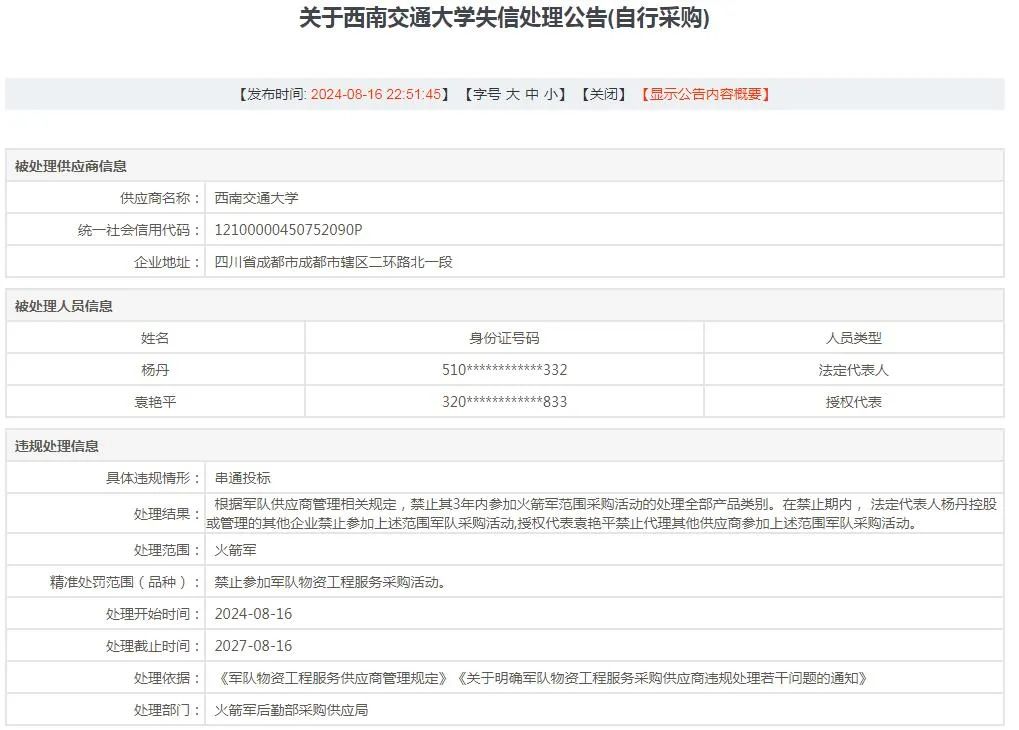Set font size to small (小)

tap(551, 94)
